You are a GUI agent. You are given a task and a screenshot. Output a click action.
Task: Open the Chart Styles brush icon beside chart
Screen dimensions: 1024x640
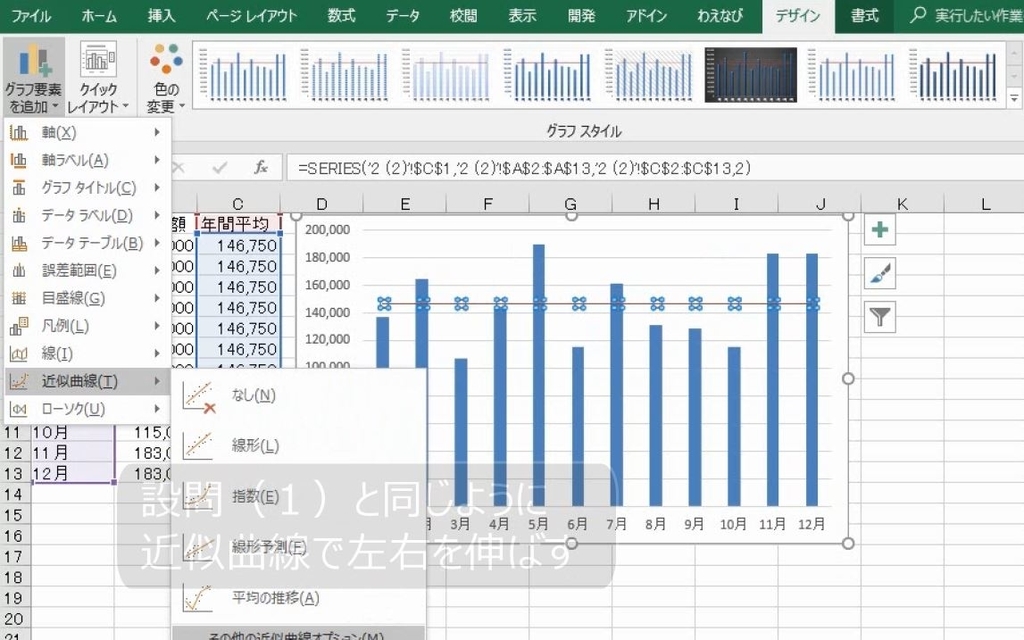(x=878, y=273)
